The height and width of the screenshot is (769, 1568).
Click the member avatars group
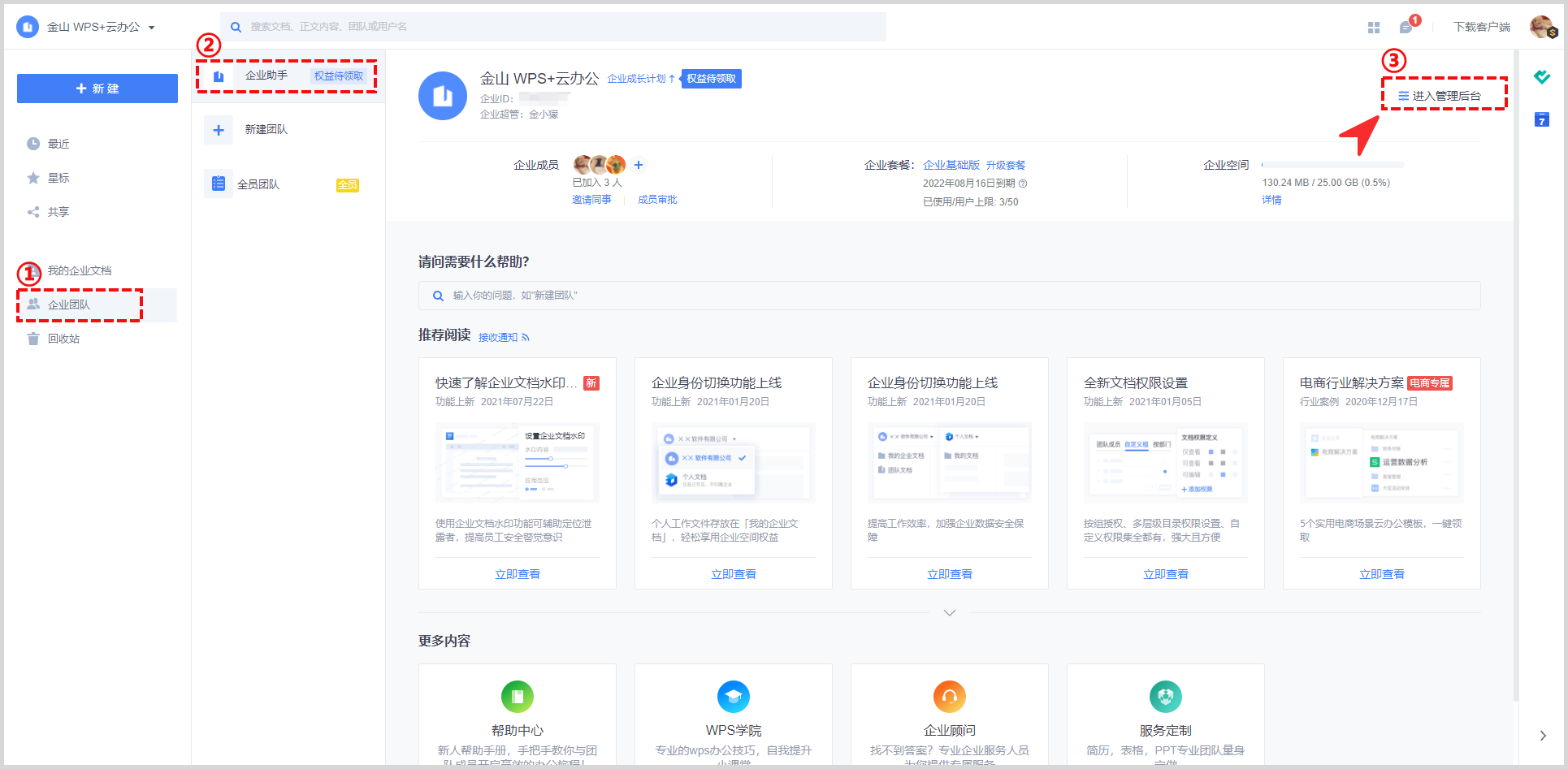[x=600, y=165]
